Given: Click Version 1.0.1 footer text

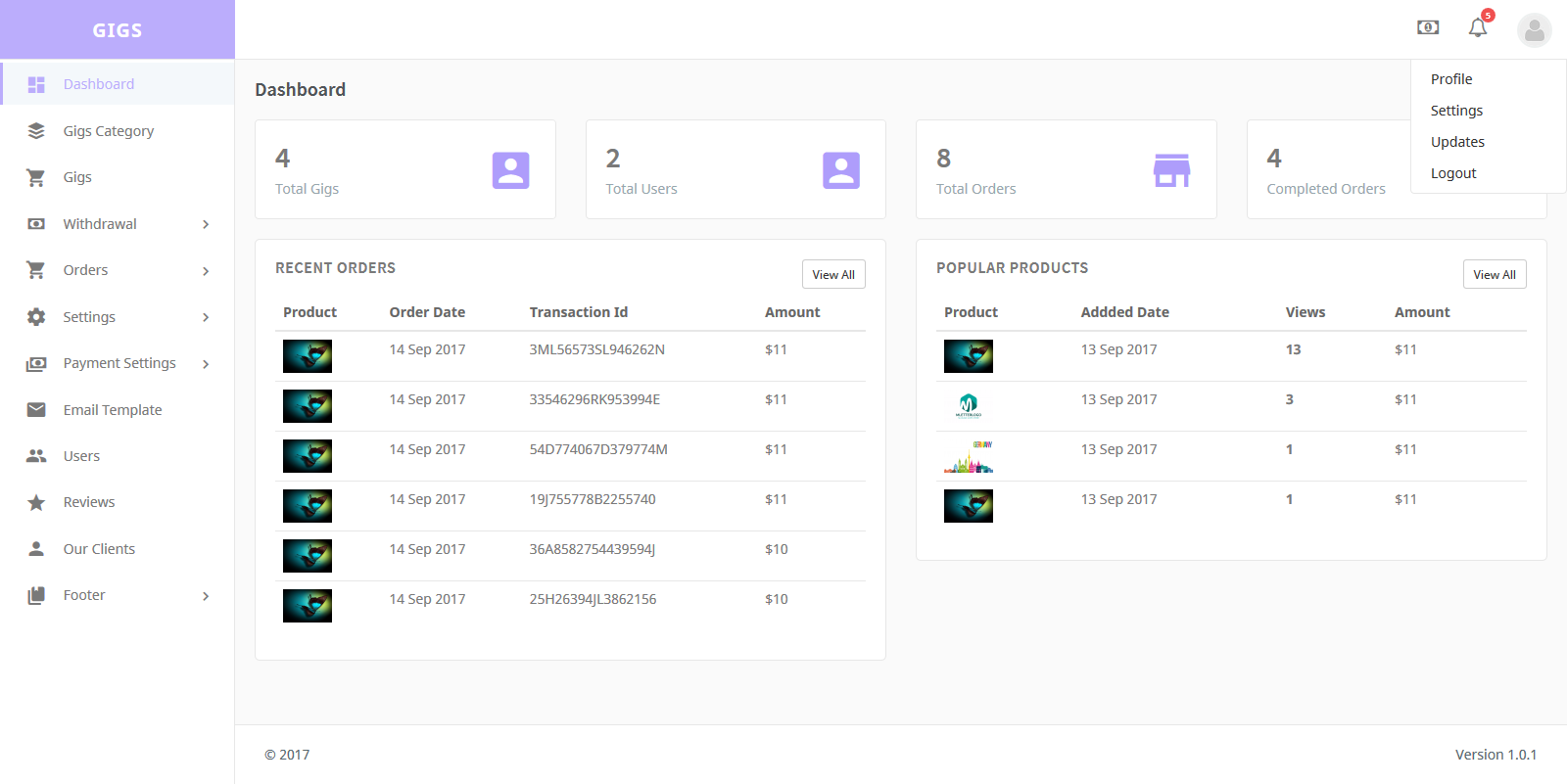Looking at the screenshot, I should [x=1496, y=755].
